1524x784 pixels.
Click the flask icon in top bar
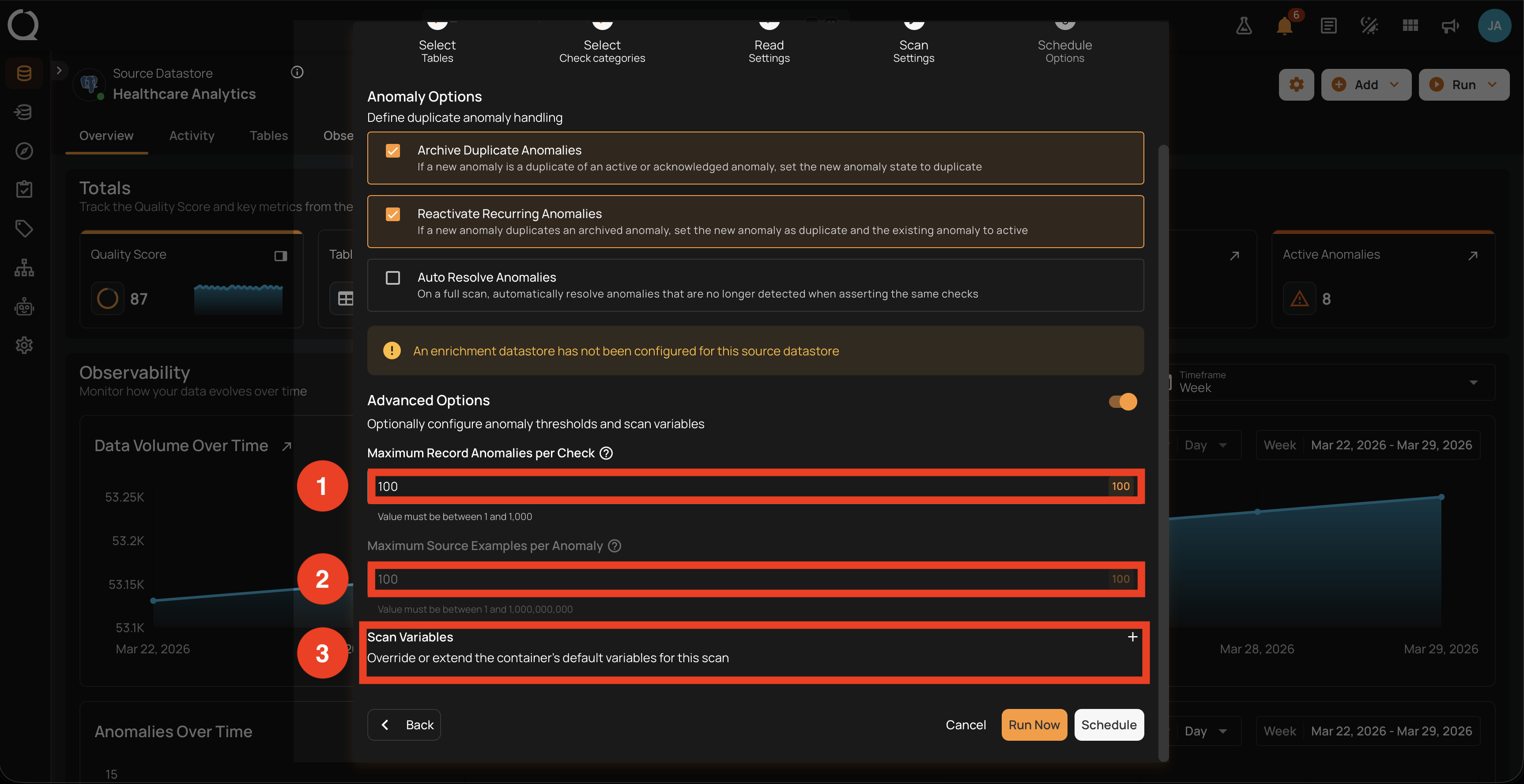1244,26
